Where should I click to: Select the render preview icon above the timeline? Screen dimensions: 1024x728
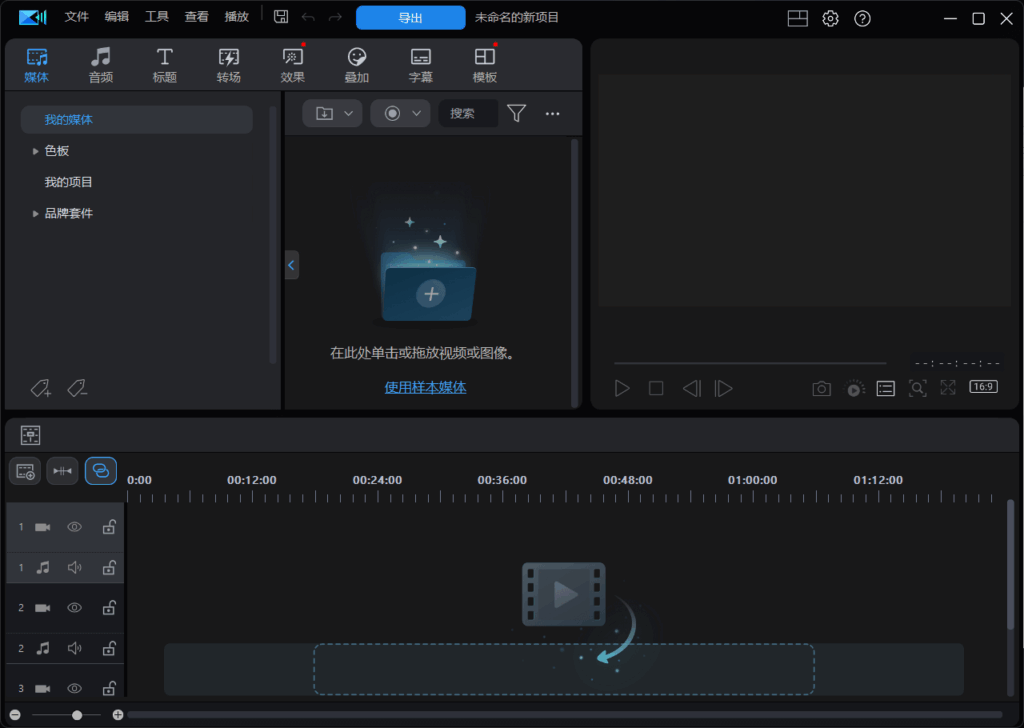point(855,388)
